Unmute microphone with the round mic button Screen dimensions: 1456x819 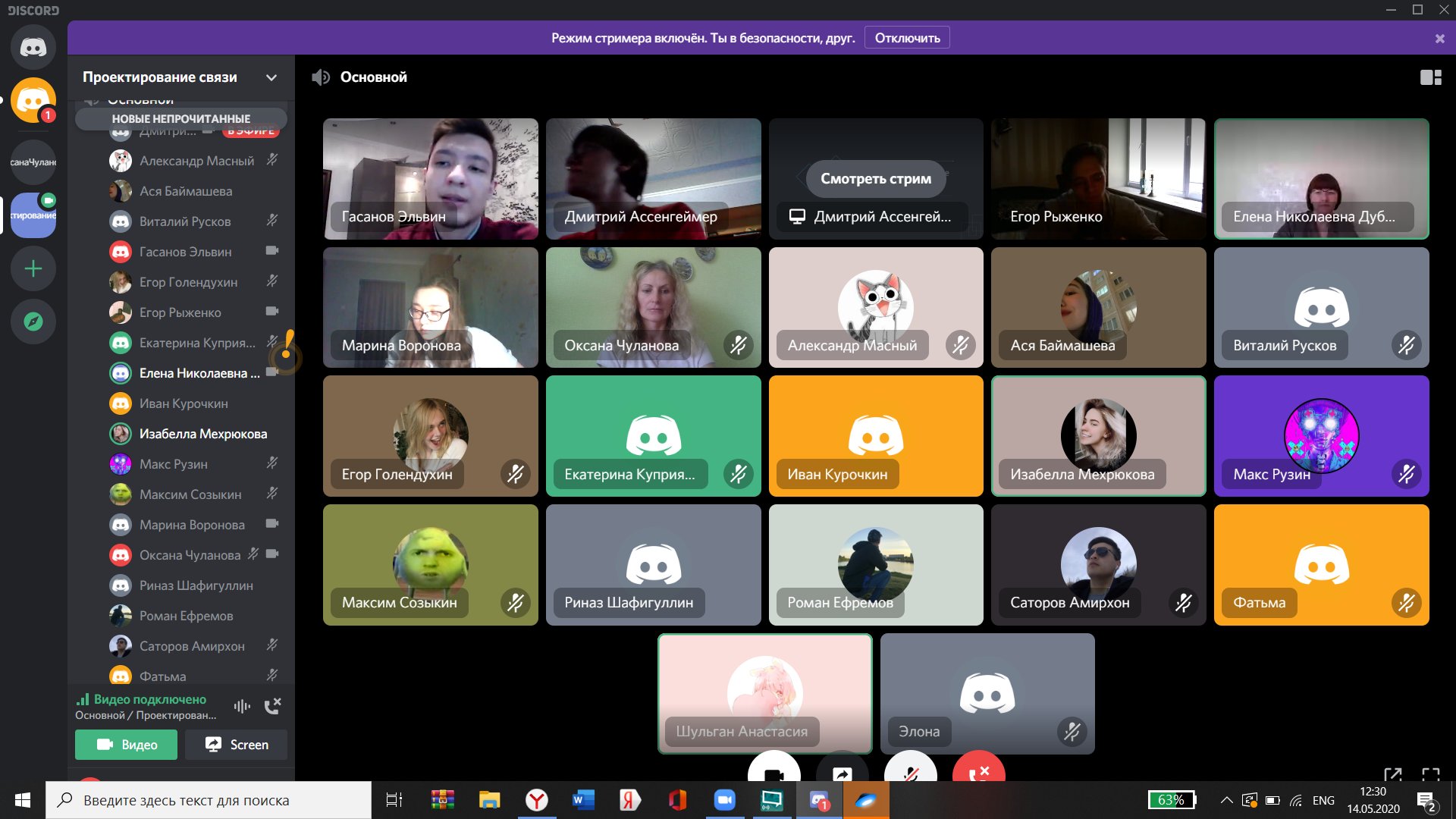(910, 770)
